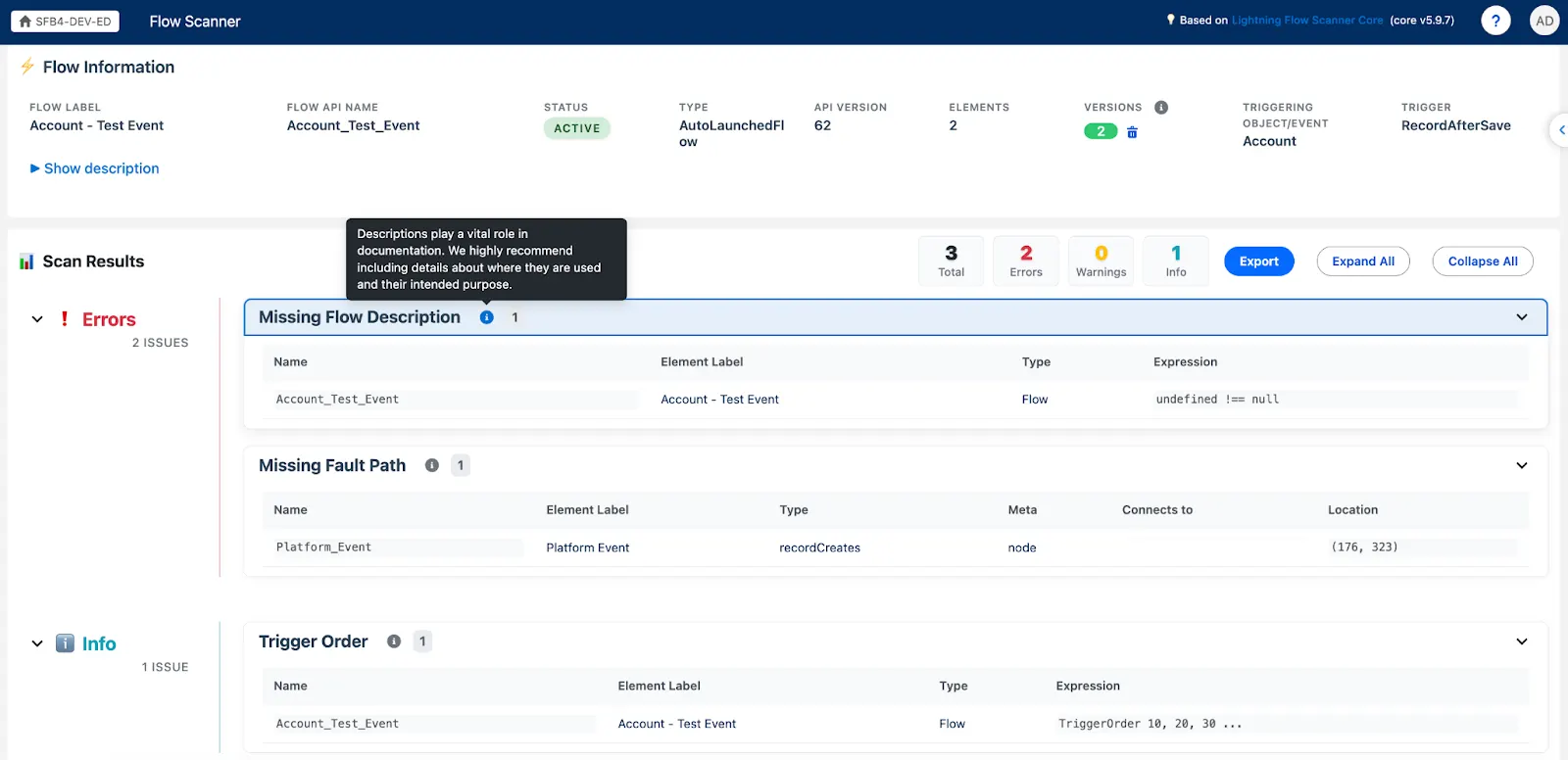Collapse Missing Flow Description panel chevron
Screen dimensions: 1568x760
(x=1522, y=317)
